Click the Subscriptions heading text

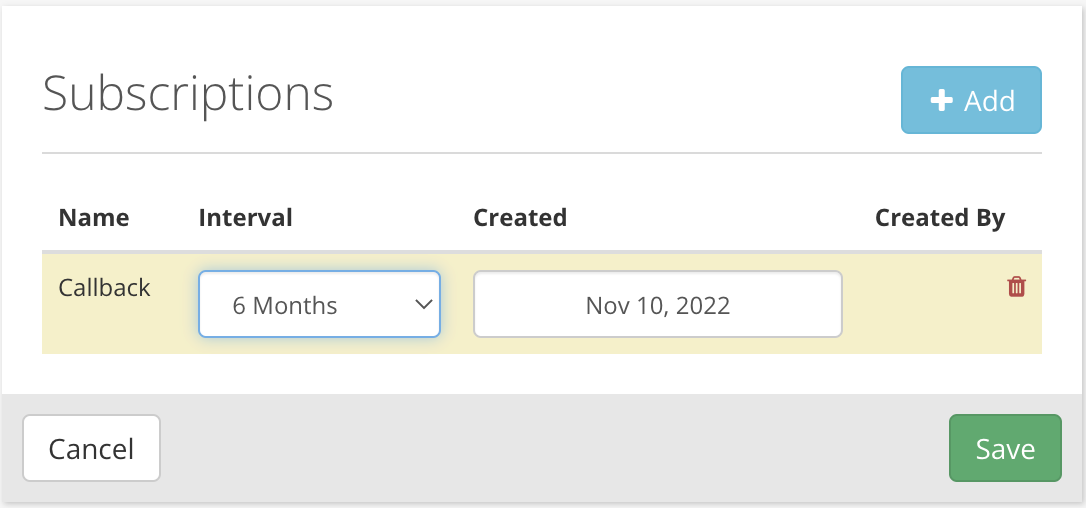click(x=188, y=94)
